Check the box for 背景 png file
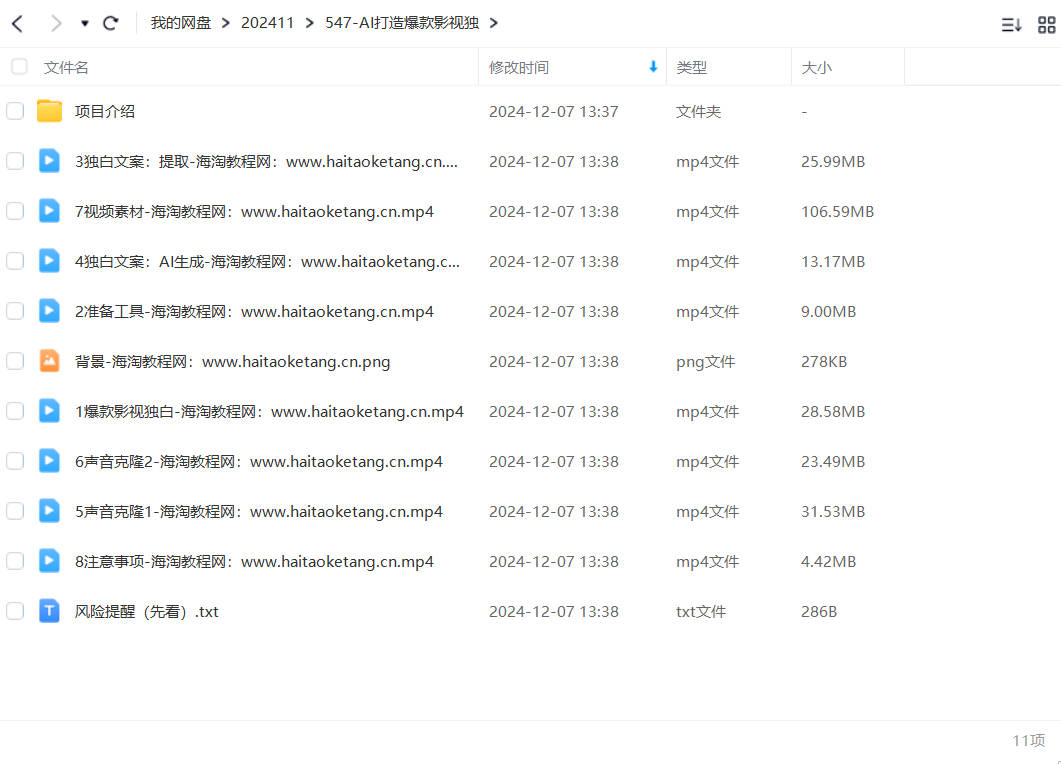1061x764 pixels. click(x=15, y=361)
